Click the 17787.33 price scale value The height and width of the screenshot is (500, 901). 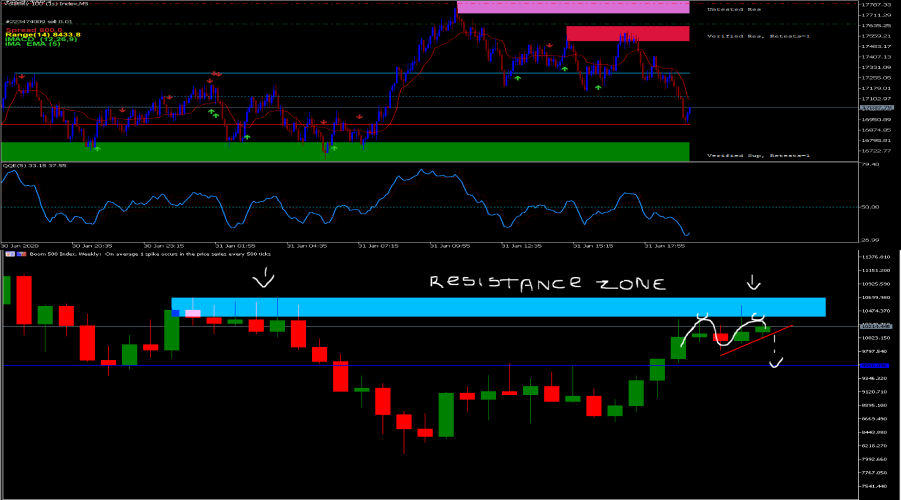click(x=877, y=4)
